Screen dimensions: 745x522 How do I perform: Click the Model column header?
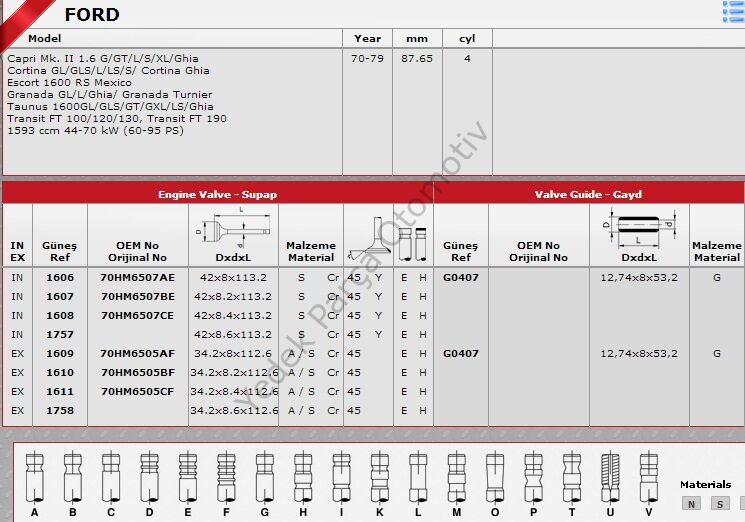coord(44,38)
